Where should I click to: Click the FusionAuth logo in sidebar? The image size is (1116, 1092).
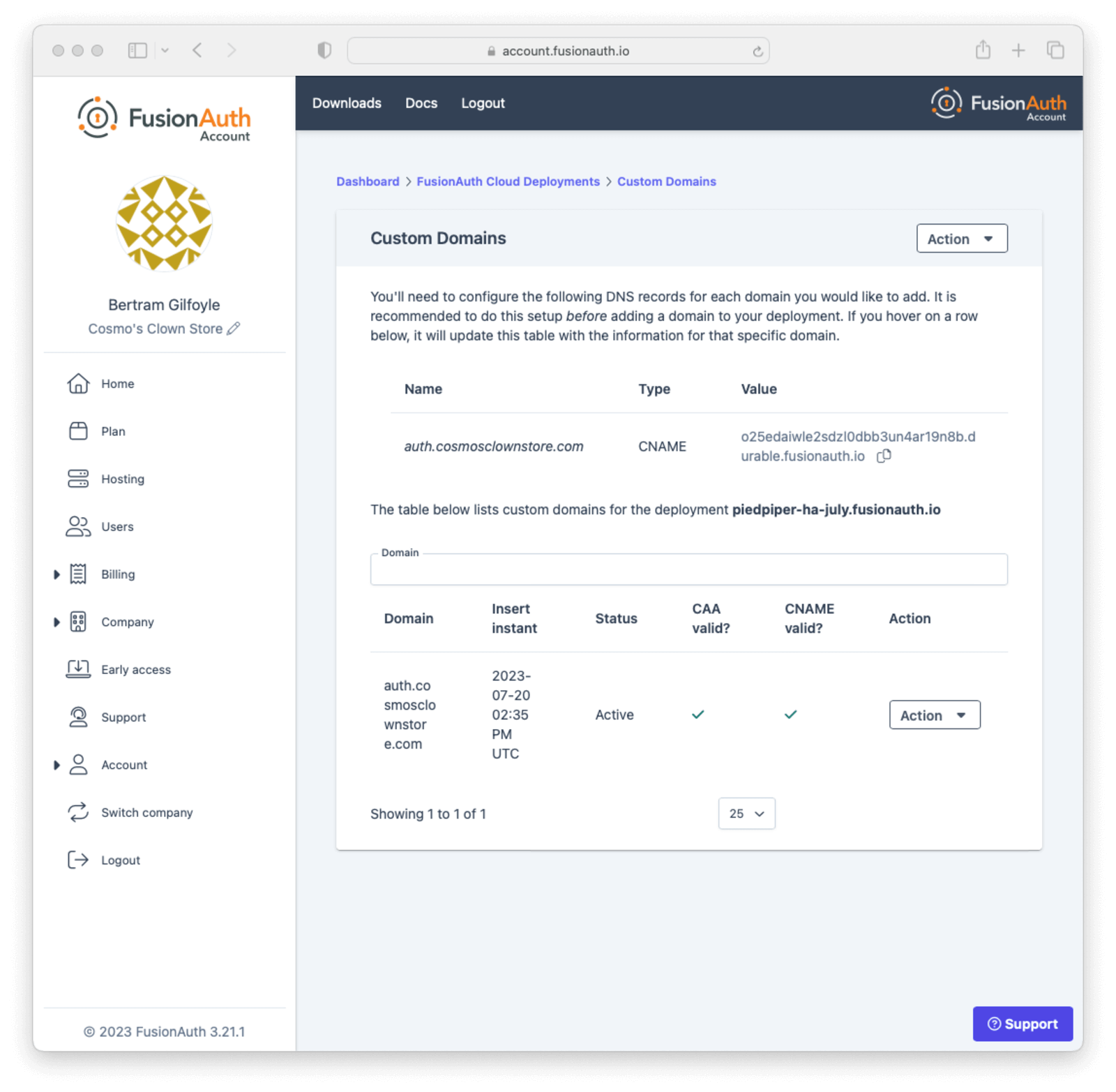(x=164, y=119)
